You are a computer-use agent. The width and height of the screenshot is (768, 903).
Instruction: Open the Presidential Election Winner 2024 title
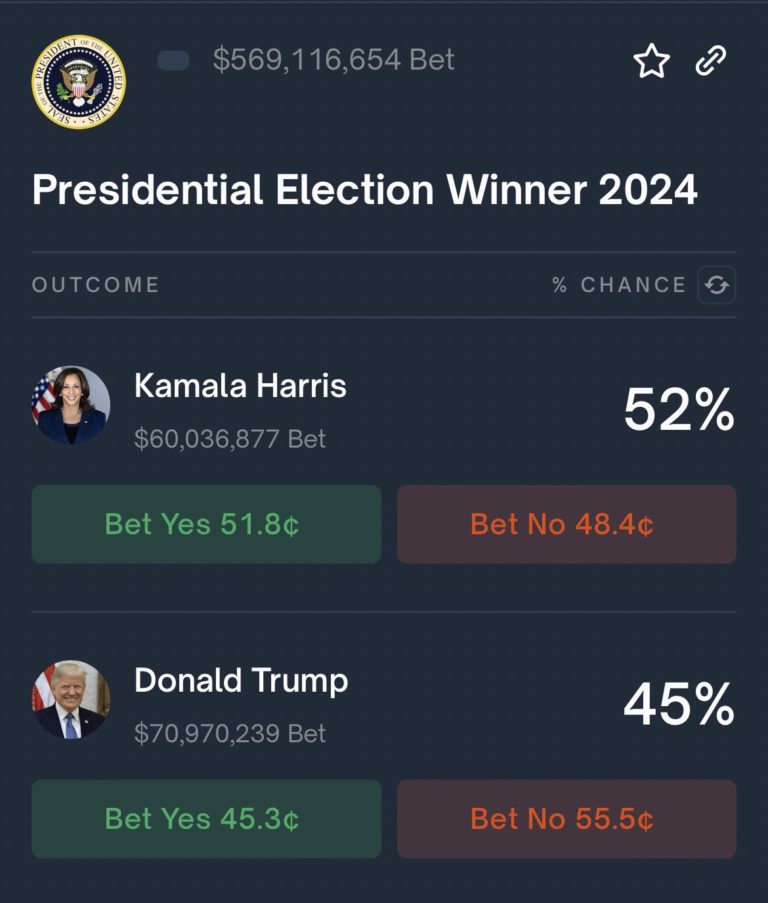click(x=364, y=190)
